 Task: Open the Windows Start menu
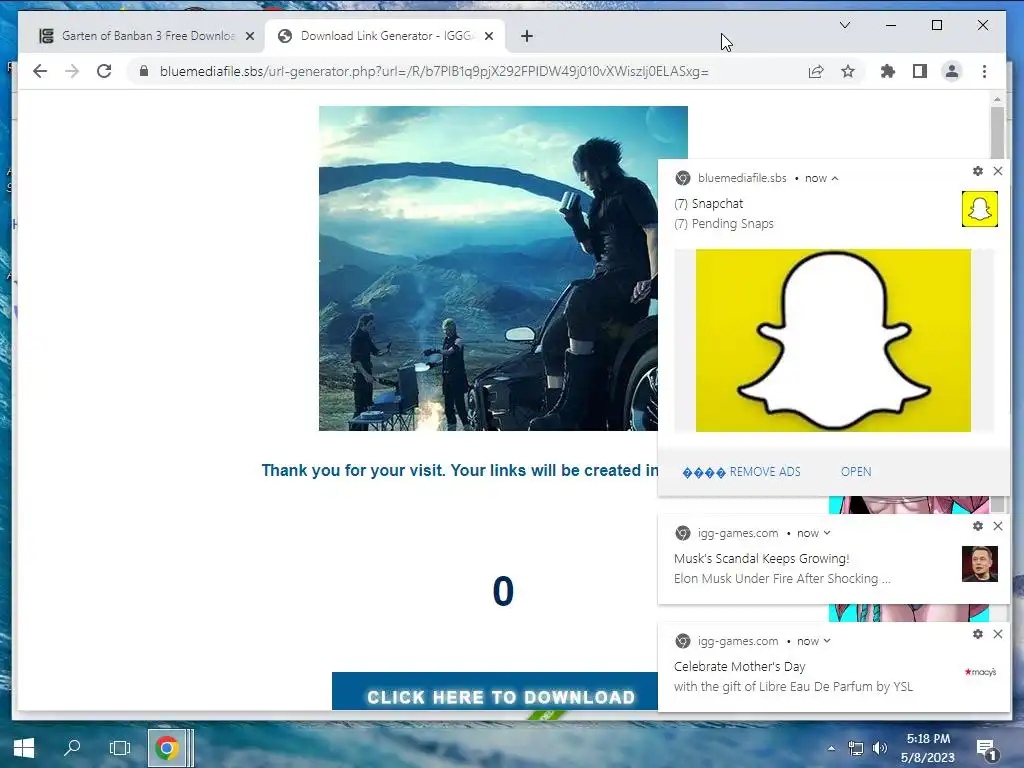coord(24,748)
